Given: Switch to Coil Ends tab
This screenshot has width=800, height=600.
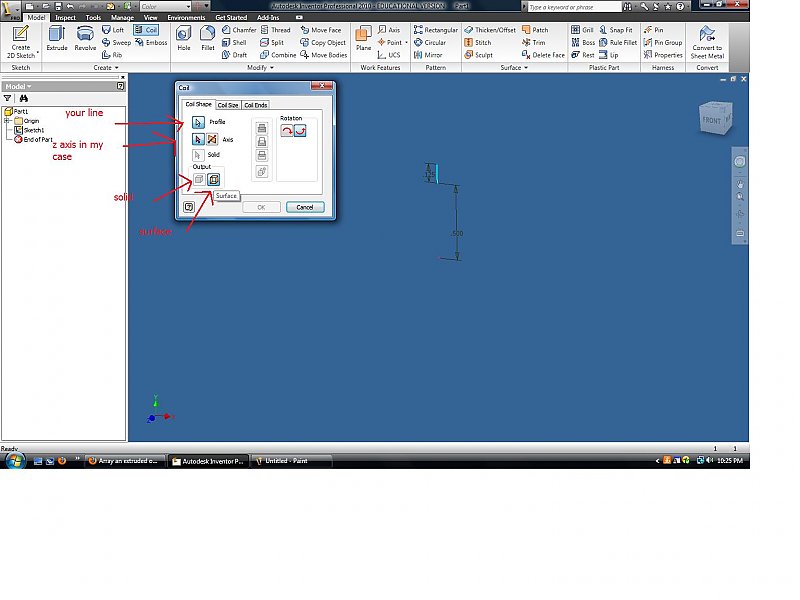Looking at the screenshot, I should point(256,105).
